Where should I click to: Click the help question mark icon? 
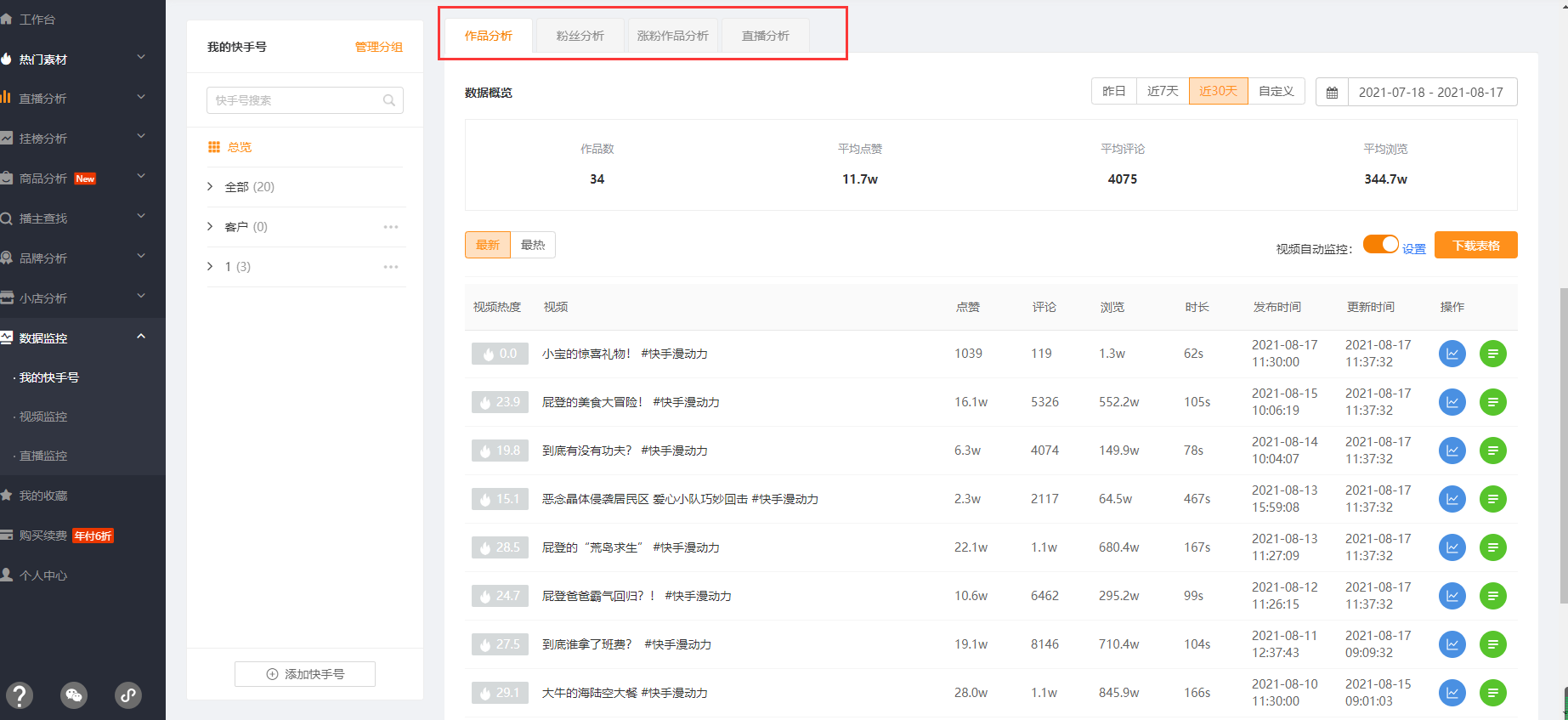(19, 695)
